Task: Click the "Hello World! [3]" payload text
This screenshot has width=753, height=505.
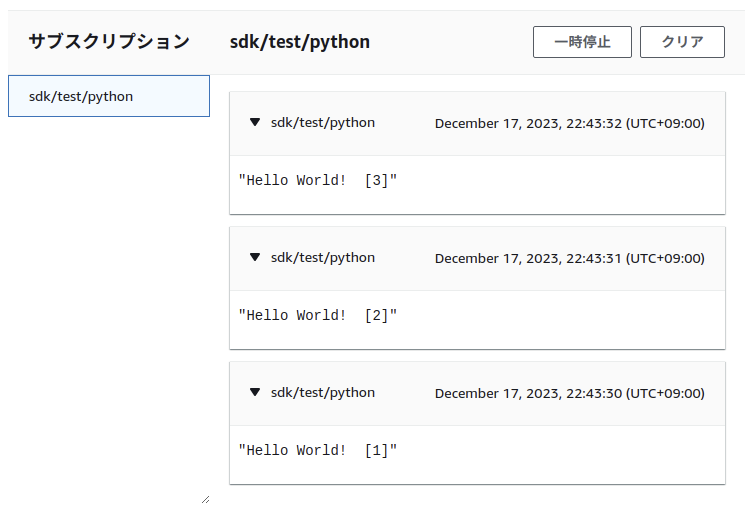Action: point(318,180)
